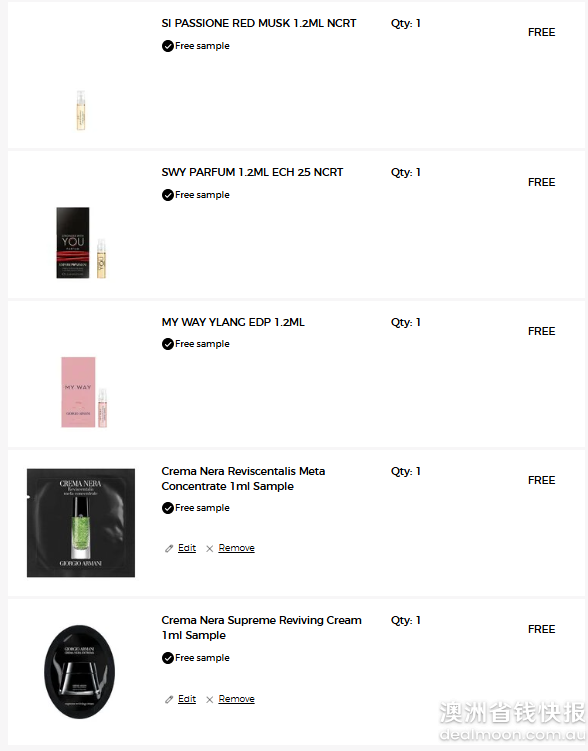
Task: Select the SWY PARFUM 1.2ML ECH 25 NCRT title
Action: click(252, 172)
